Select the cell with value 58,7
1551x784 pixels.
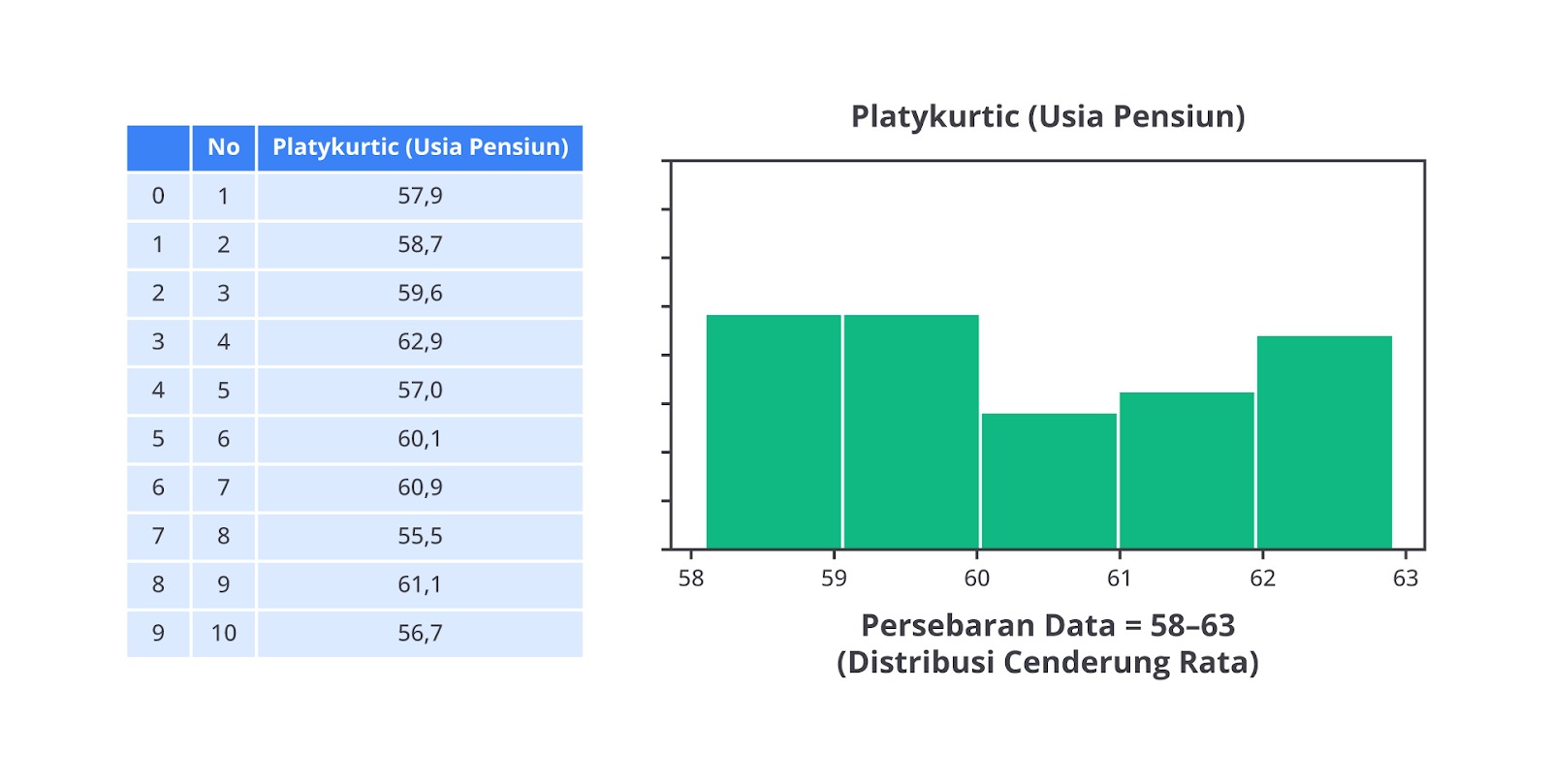[x=420, y=244]
